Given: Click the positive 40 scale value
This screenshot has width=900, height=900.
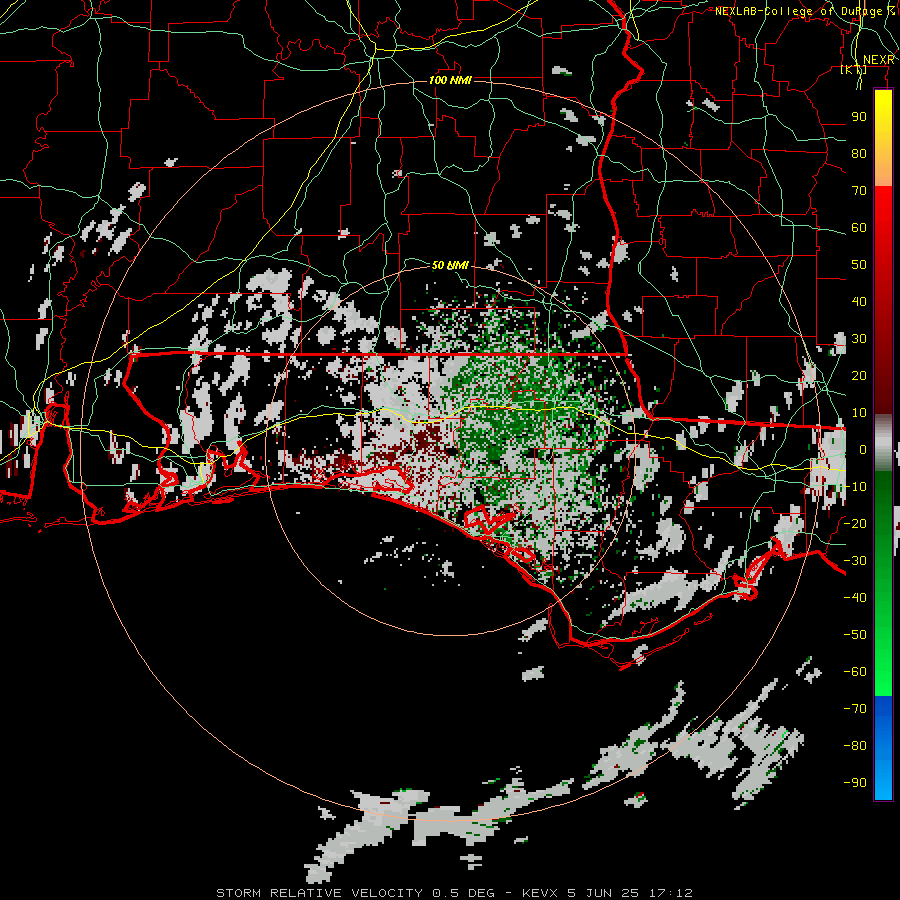Looking at the screenshot, I should tap(859, 301).
